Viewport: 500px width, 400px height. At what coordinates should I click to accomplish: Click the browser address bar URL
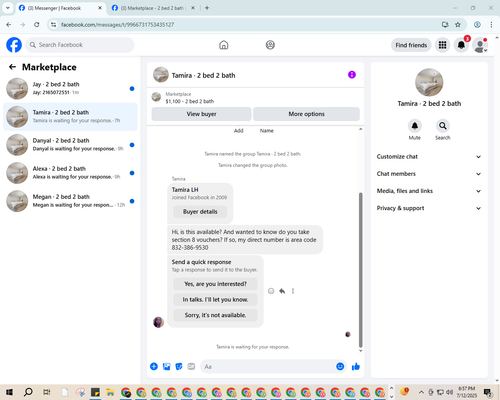click(117, 25)
